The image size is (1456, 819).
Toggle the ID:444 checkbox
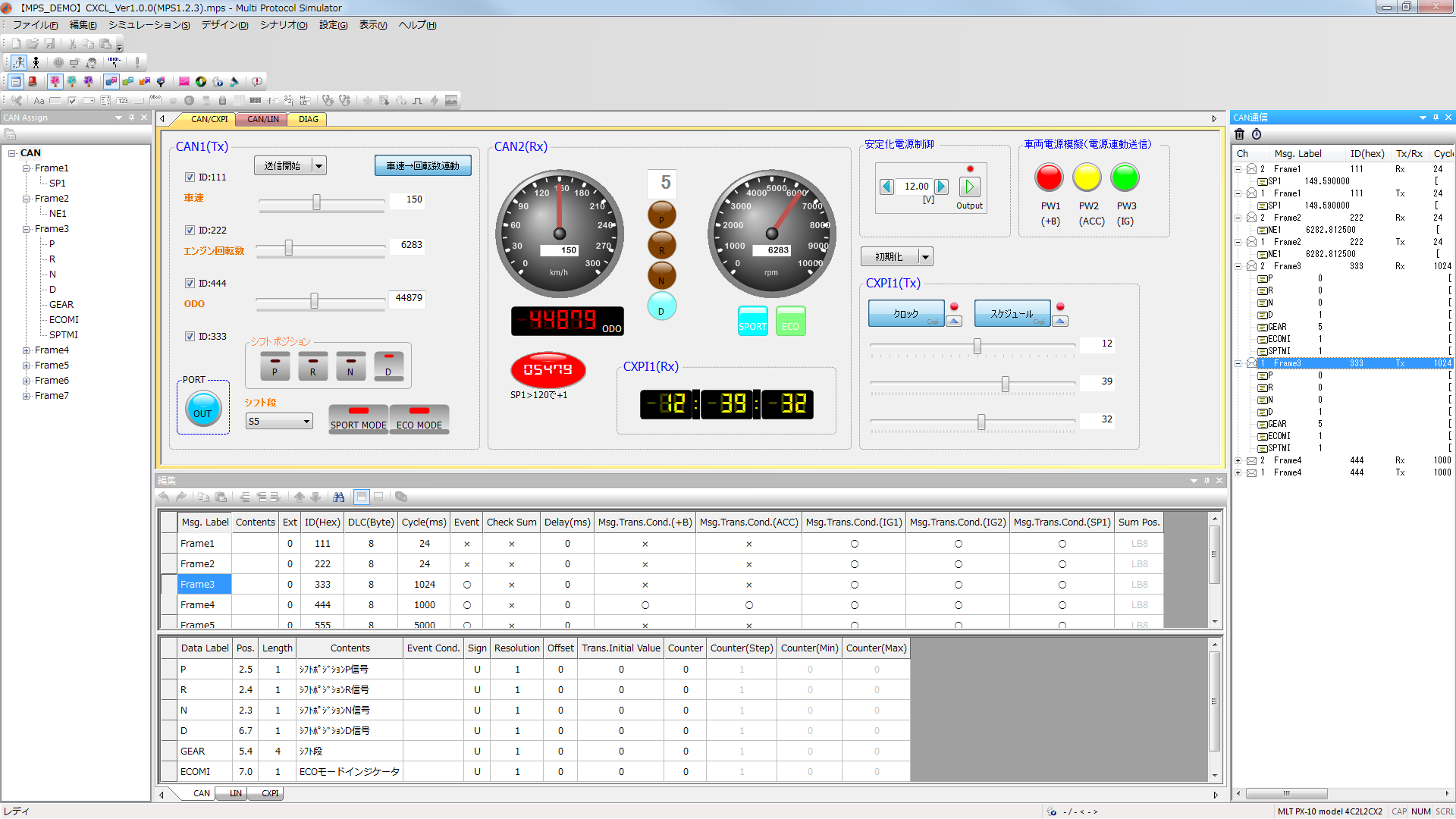190,284
